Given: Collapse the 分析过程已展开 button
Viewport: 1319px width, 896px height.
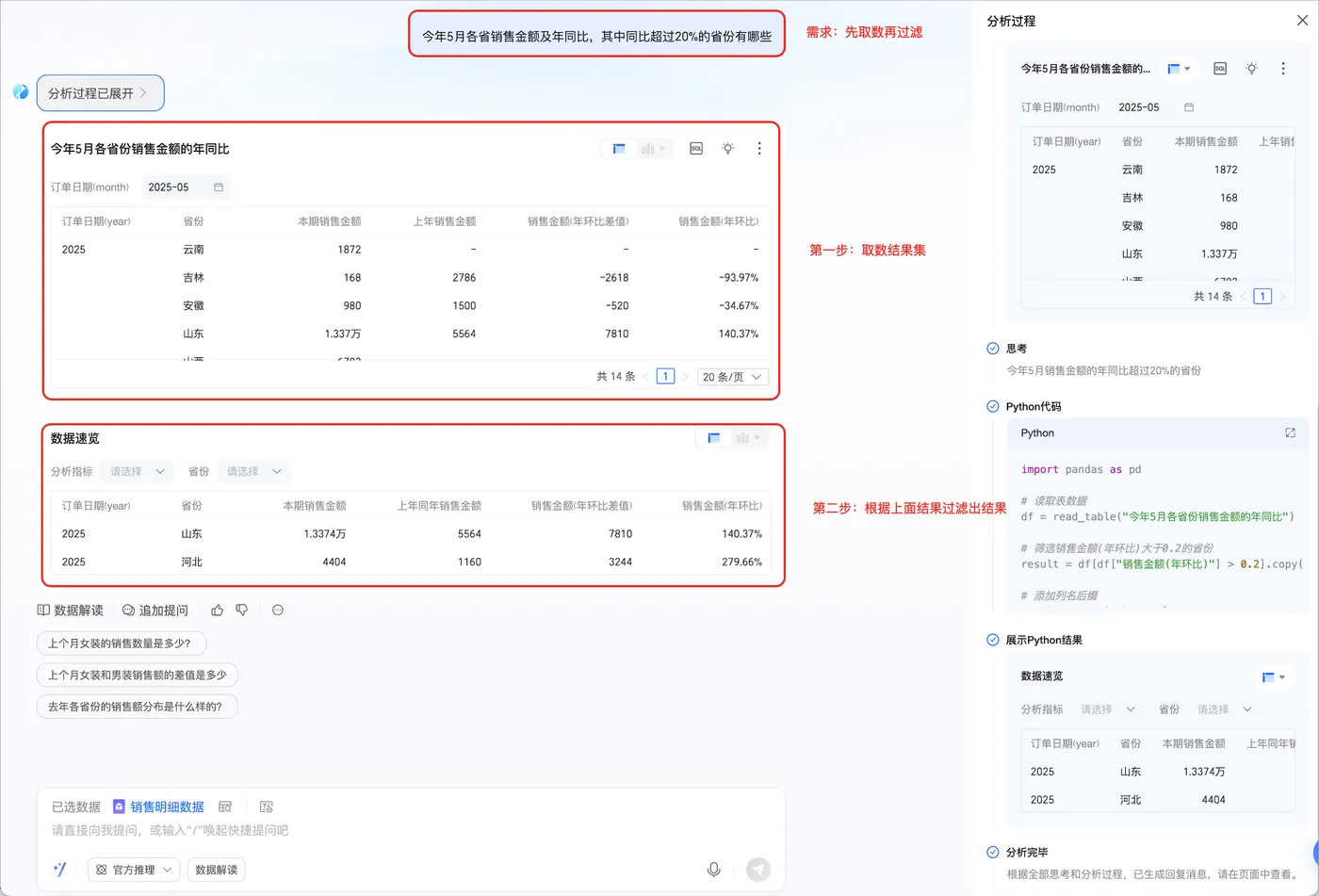Looking at the screenshot, I should [100, 93].
